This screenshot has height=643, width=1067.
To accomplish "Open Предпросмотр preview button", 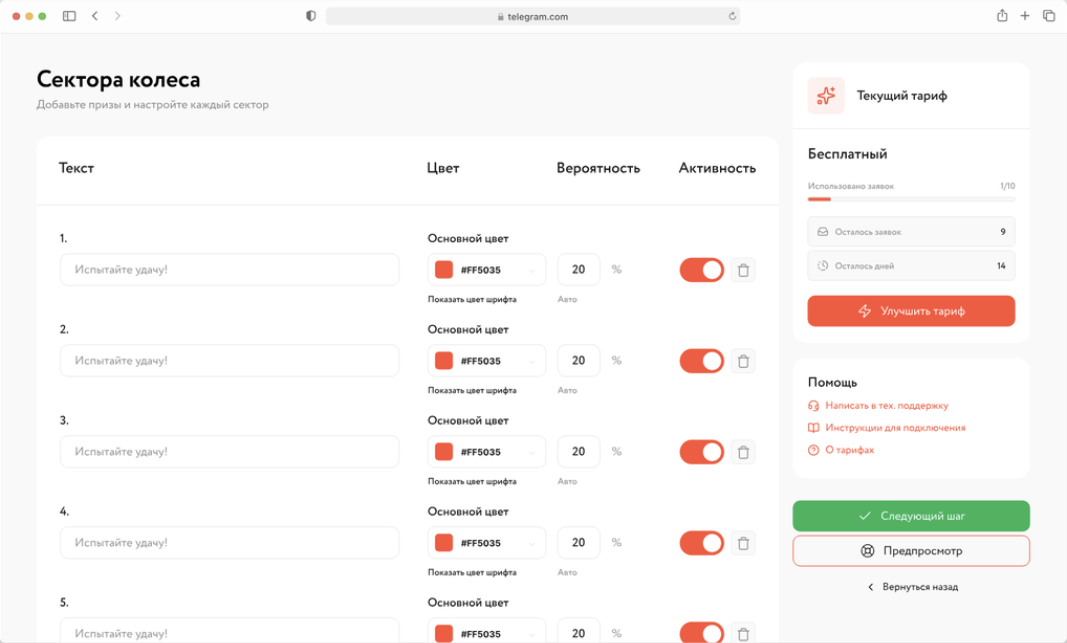I will click(911, 551).
